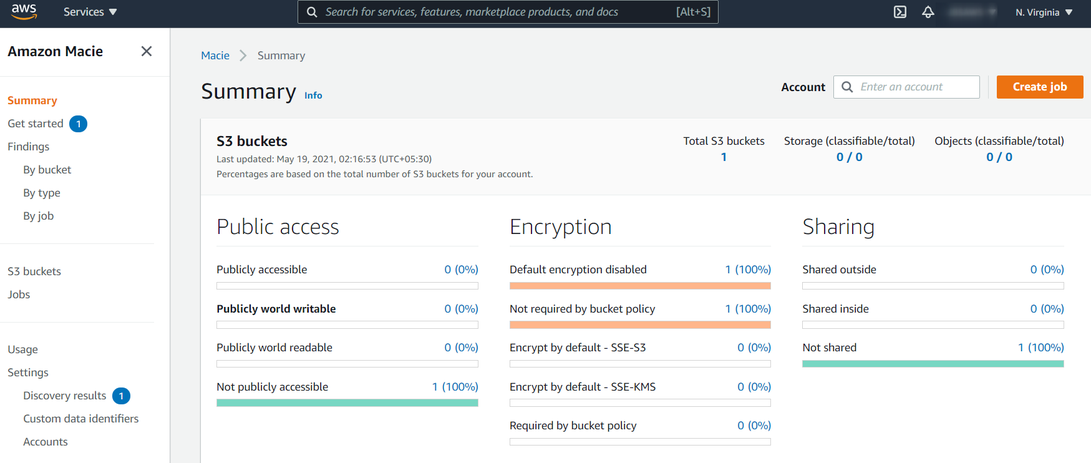Open the notifications bell icon
The width and height of the screenshot is (1091, 463).
pos(927,13)
